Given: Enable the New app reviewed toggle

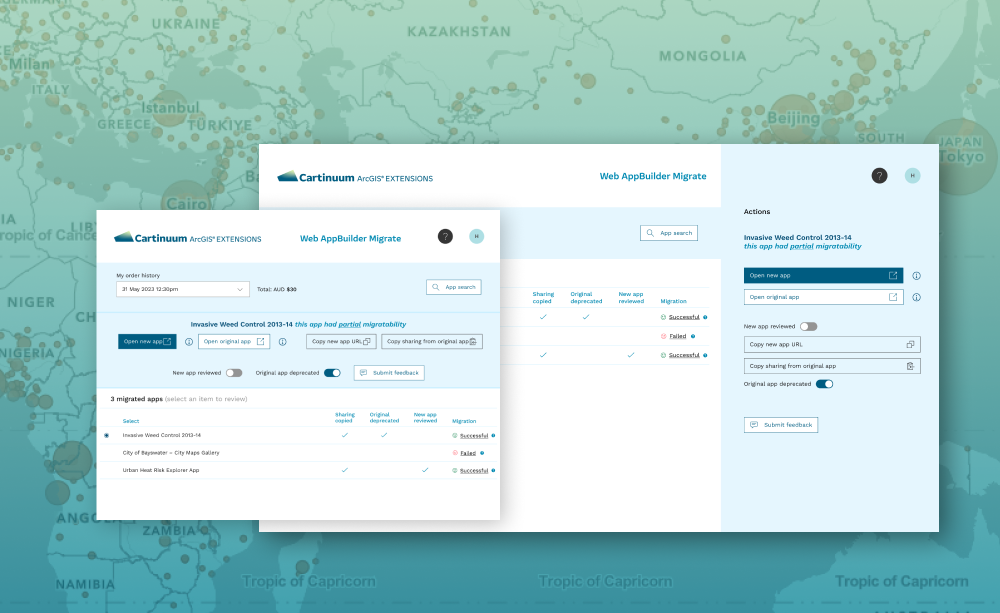Looking at the screenshot, I should tap(235, 372).
